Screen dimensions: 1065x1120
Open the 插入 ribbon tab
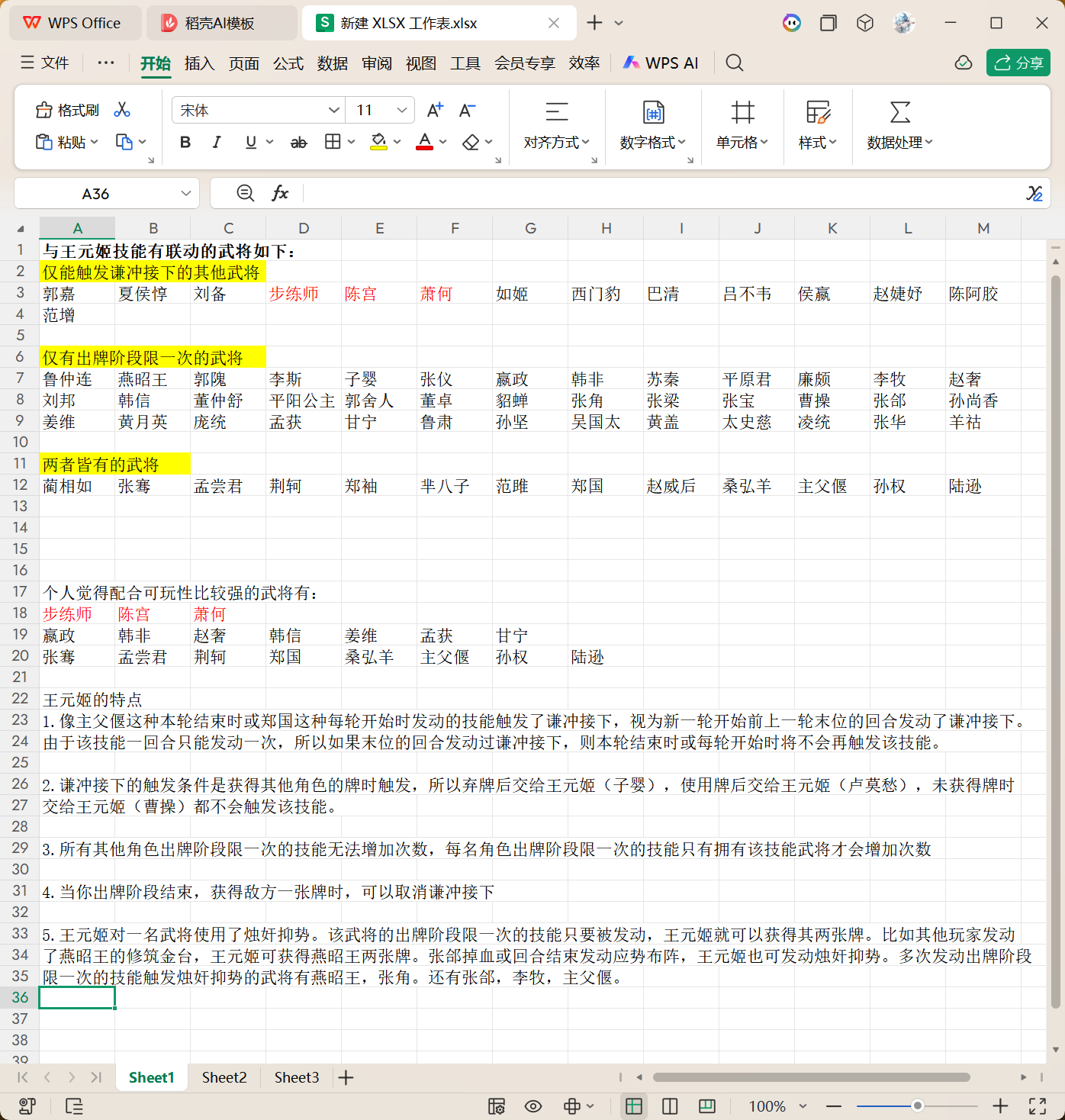(200, 63)
